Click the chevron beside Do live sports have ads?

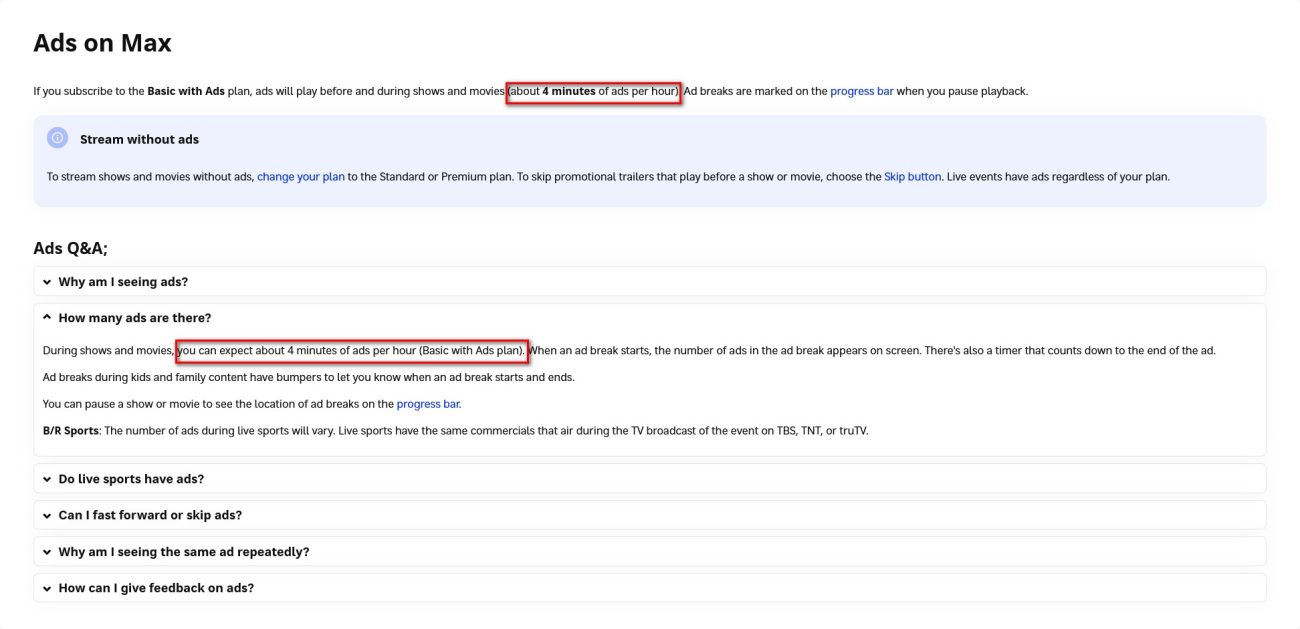click(47, 479)
